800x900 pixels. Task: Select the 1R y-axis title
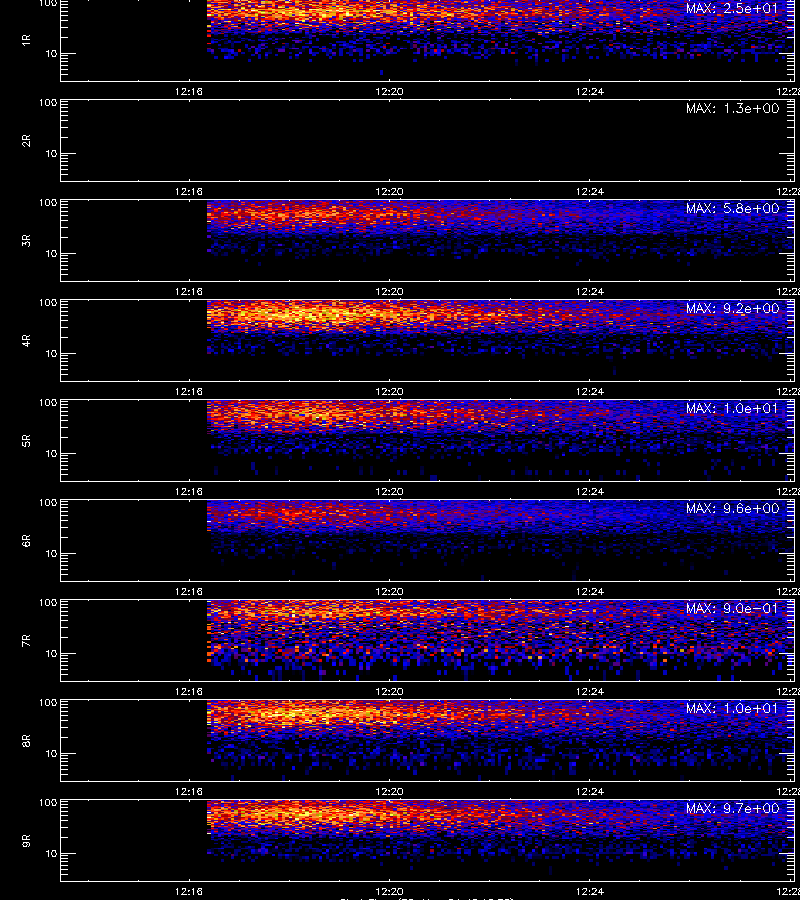pyautogui.click(x=26, y=40)
